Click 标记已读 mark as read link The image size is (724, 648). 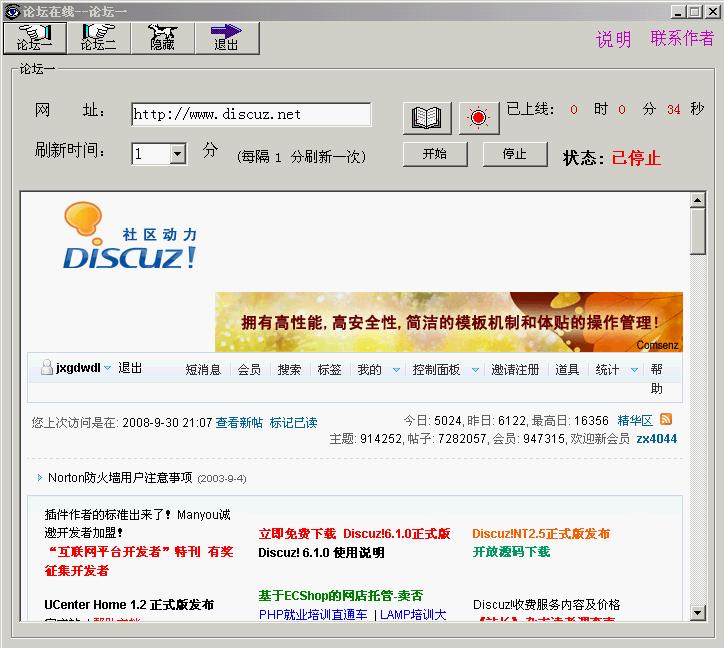pos(293,423)
